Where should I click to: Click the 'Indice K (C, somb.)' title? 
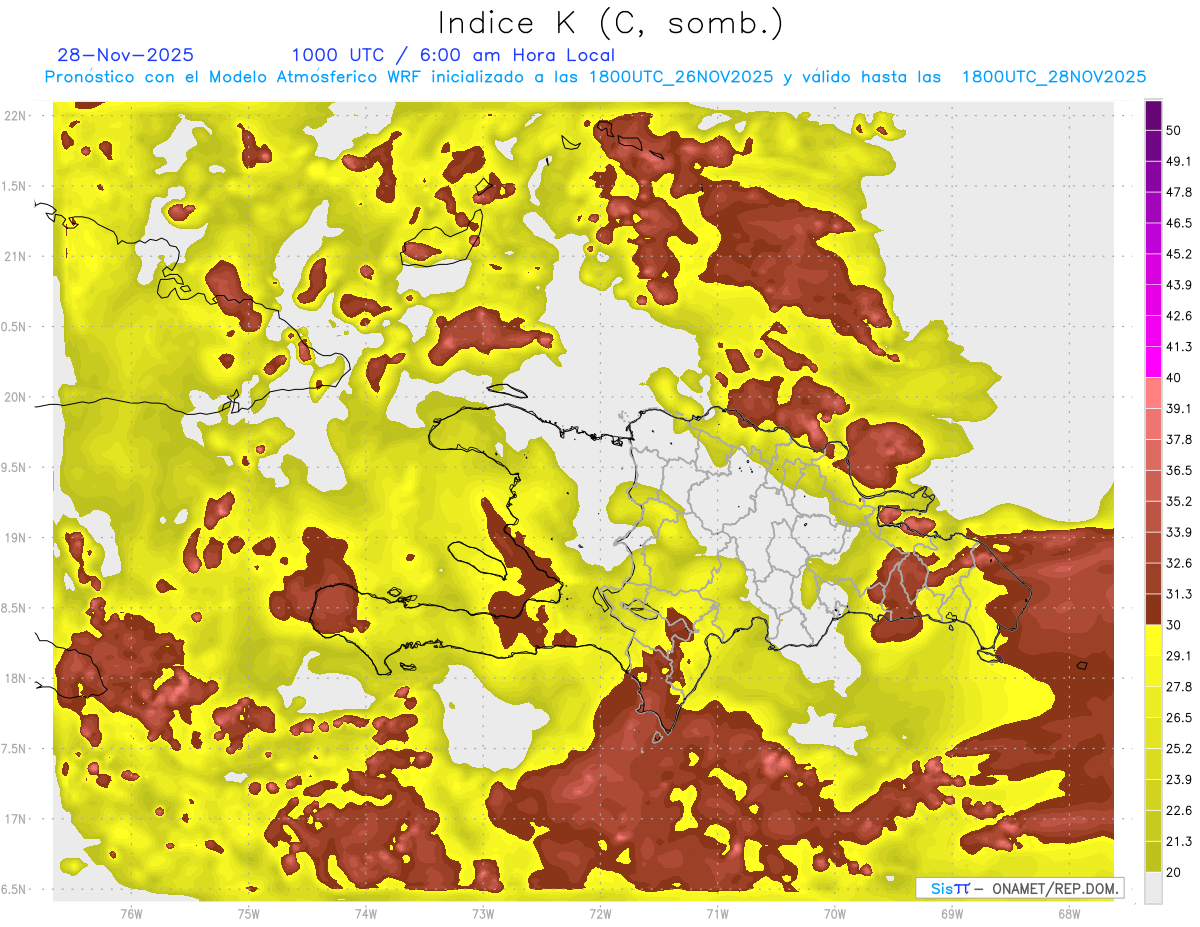tap(611, 23)
